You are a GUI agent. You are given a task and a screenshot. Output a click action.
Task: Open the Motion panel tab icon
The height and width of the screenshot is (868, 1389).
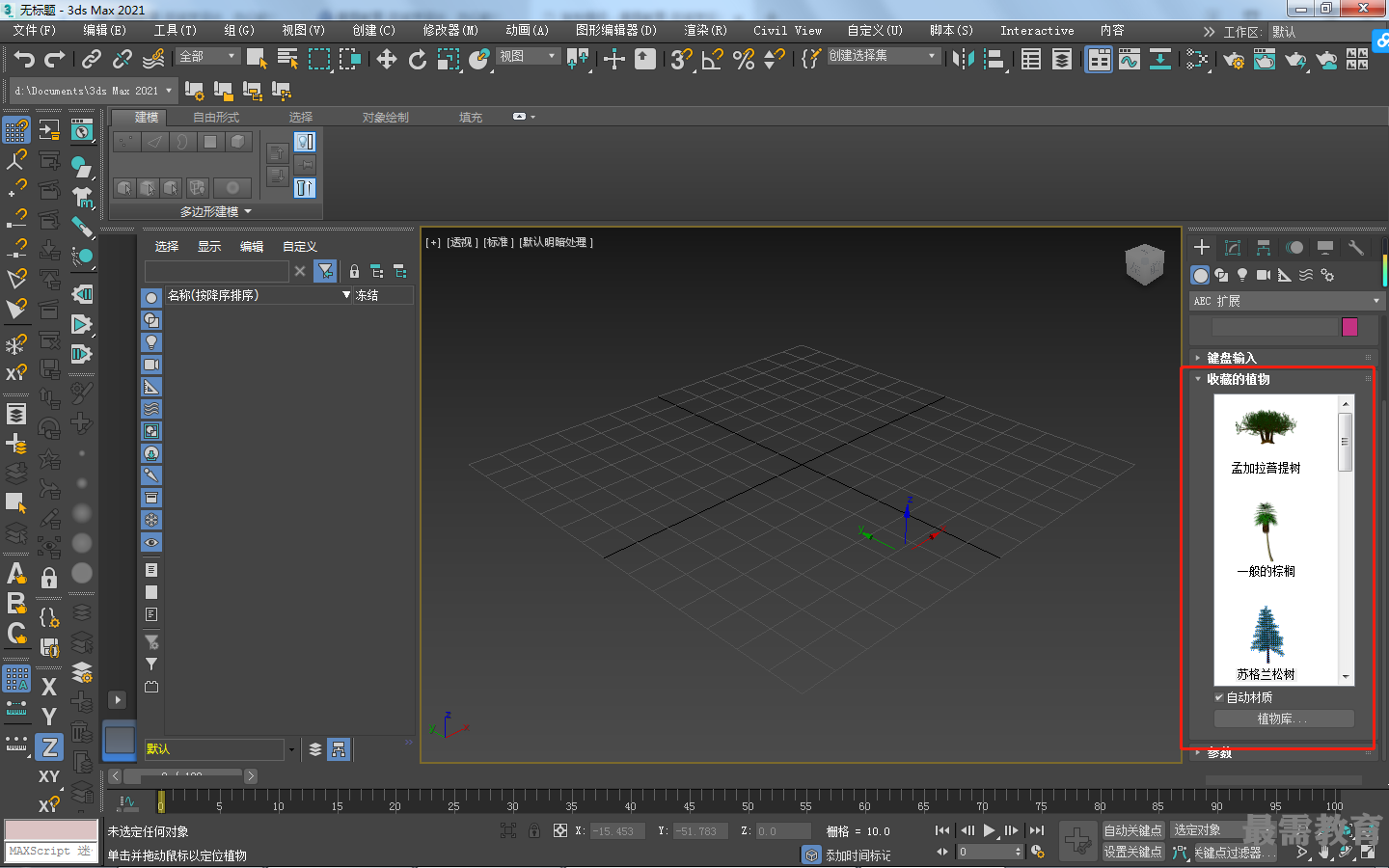pyautogui.click(x=1294, y=248)
